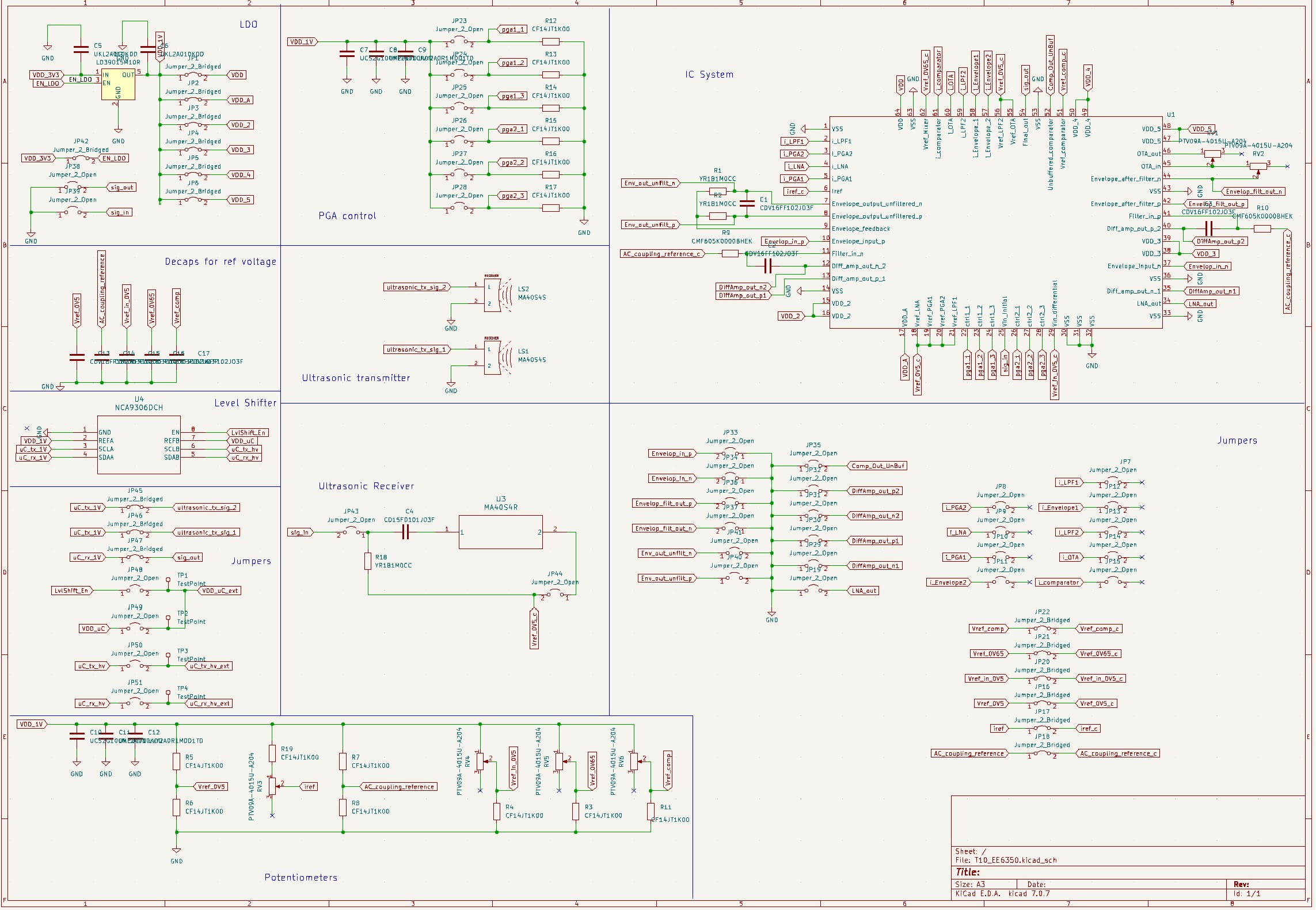Select capacitor C4 in the Ultrasonic Receiver

(405, 532)
